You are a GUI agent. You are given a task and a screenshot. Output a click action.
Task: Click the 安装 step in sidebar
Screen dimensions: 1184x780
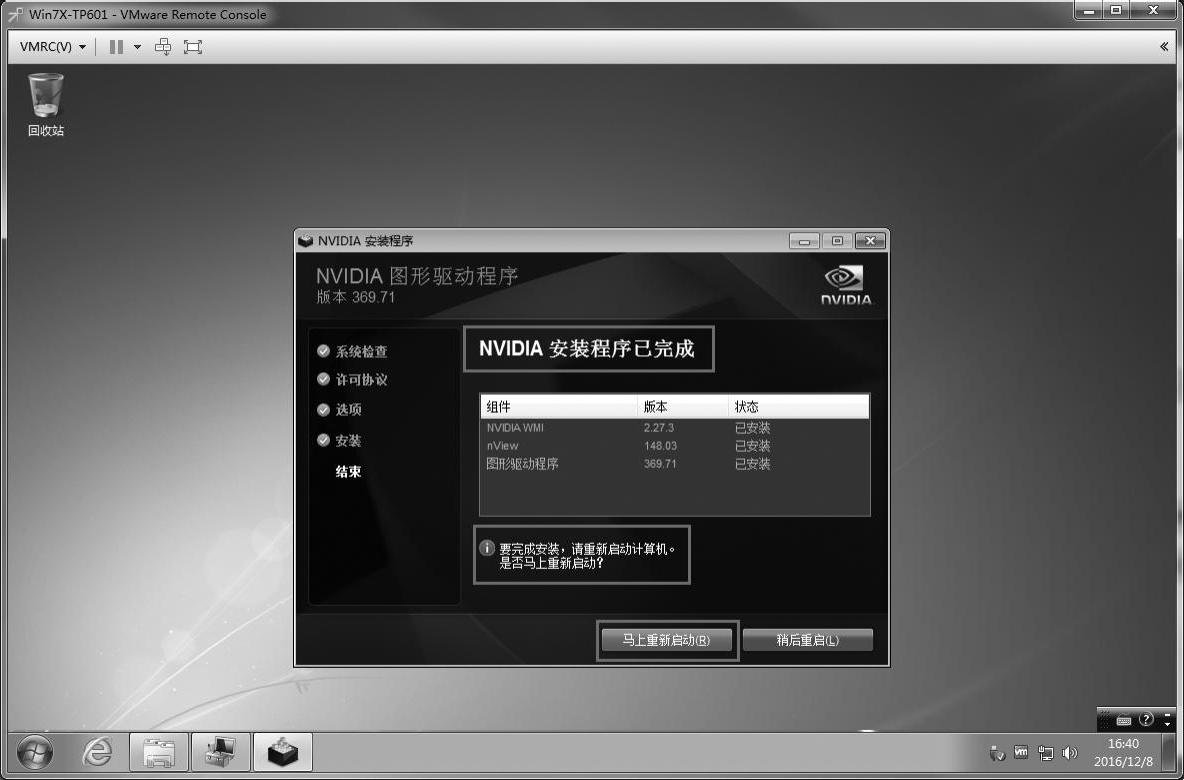coord(339,440)
